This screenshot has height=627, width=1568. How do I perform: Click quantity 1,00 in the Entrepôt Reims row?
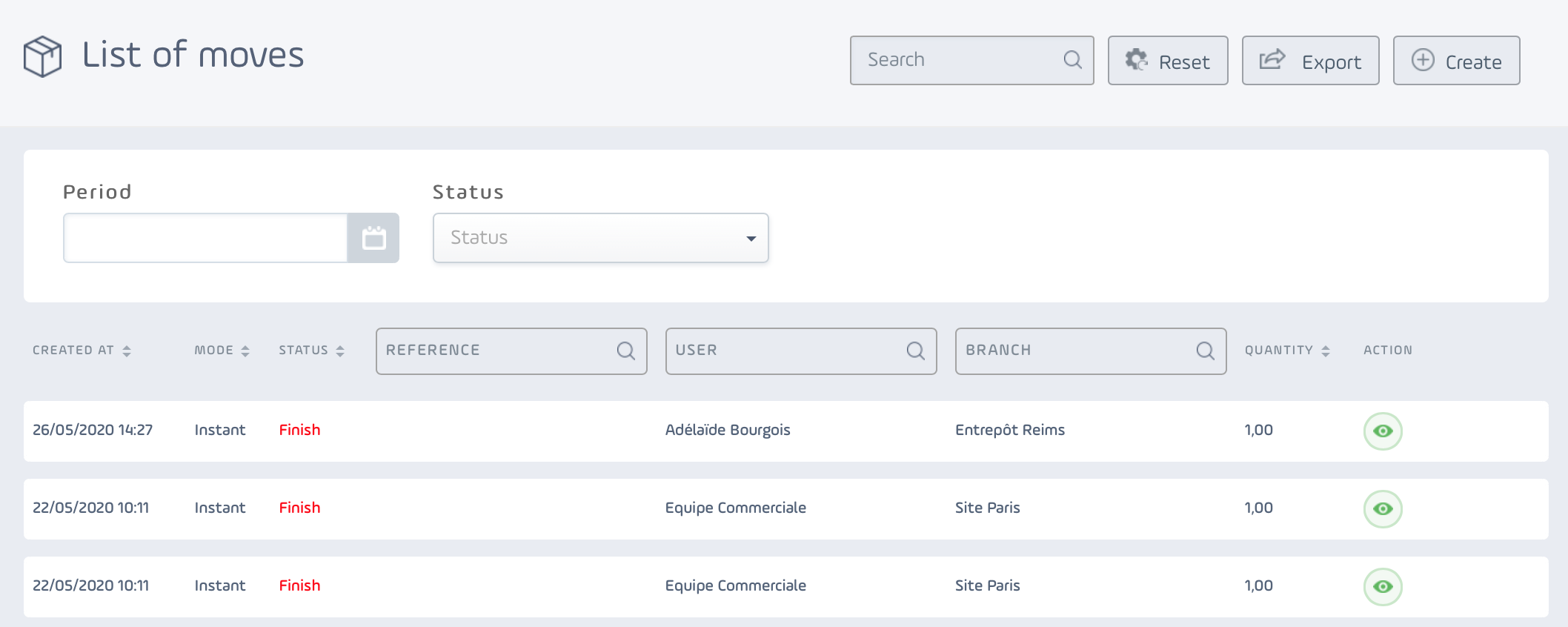pyautogui.click(x=1258, y=431)
